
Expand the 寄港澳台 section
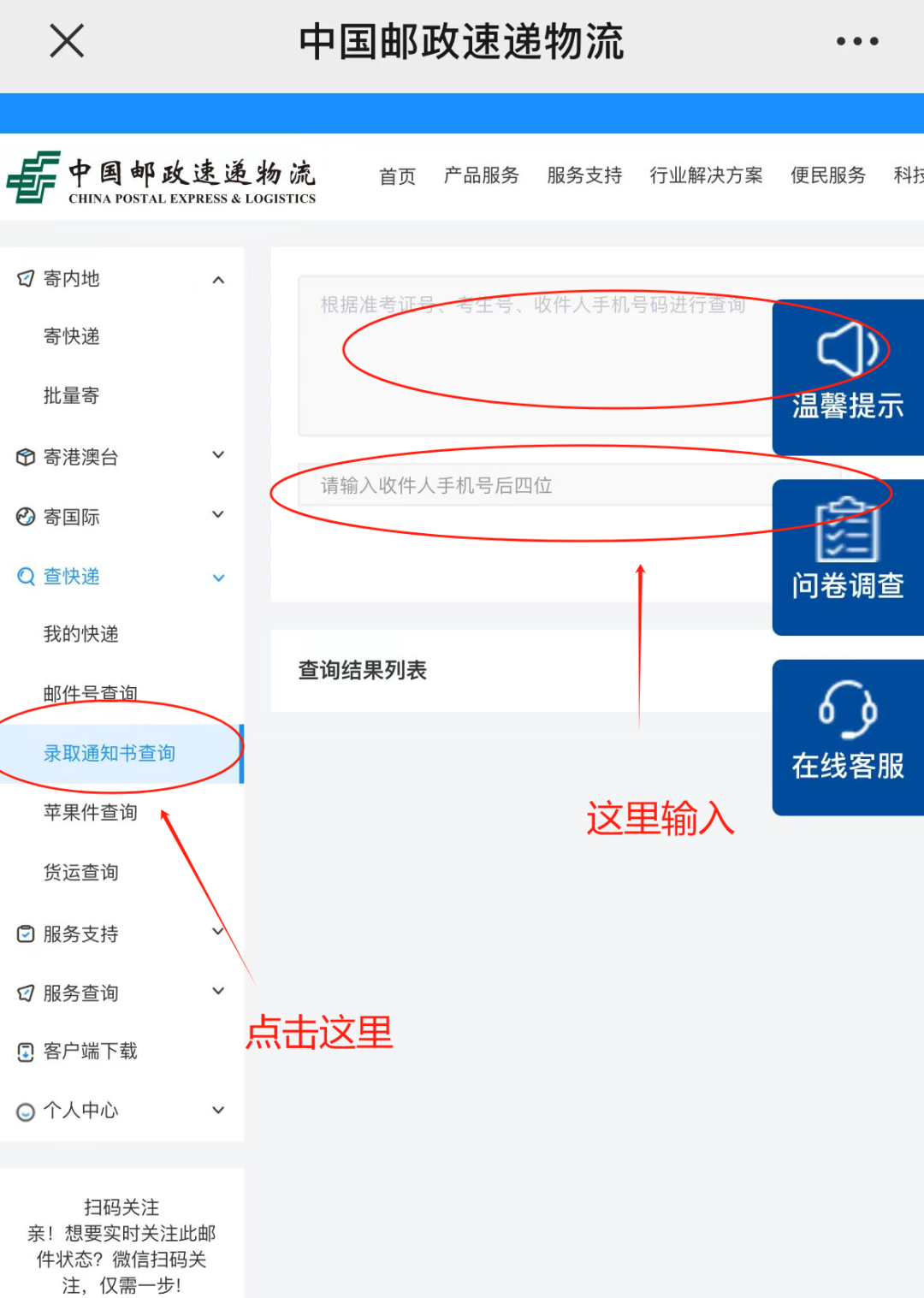tap(219, 456)
